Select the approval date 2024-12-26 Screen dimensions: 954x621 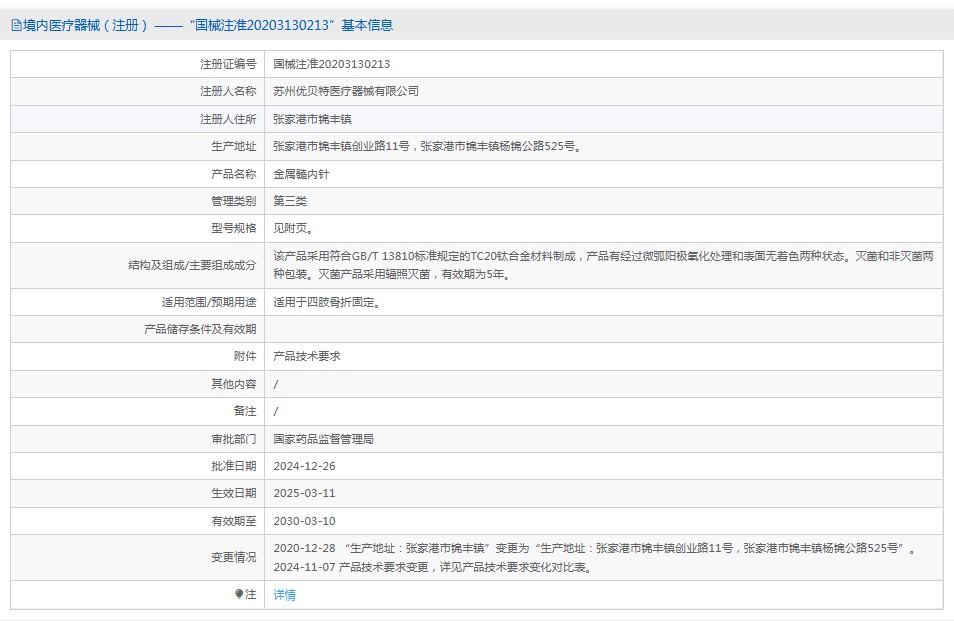point(304,466)
